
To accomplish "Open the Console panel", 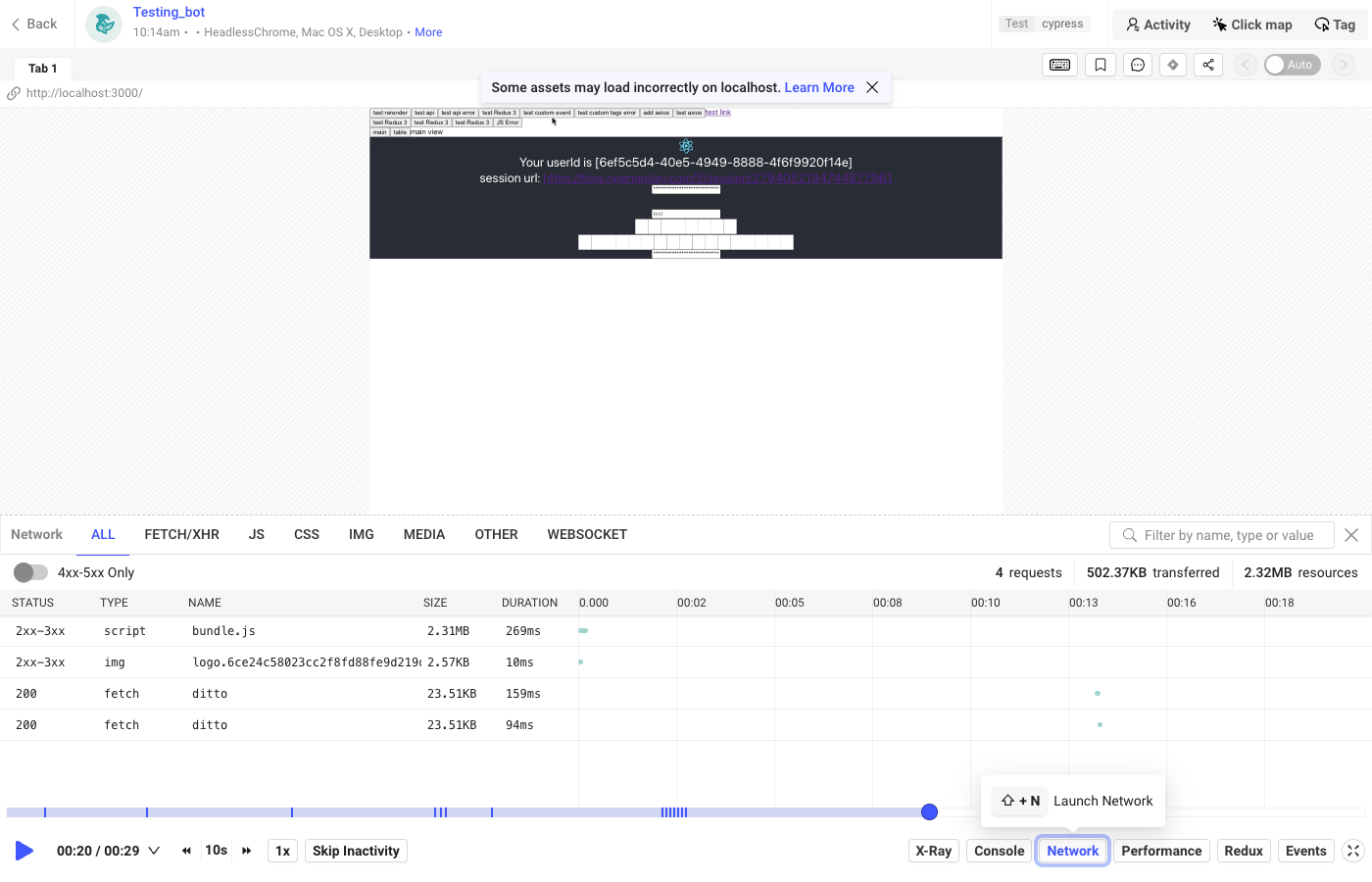I will click(x=999, y=851).
